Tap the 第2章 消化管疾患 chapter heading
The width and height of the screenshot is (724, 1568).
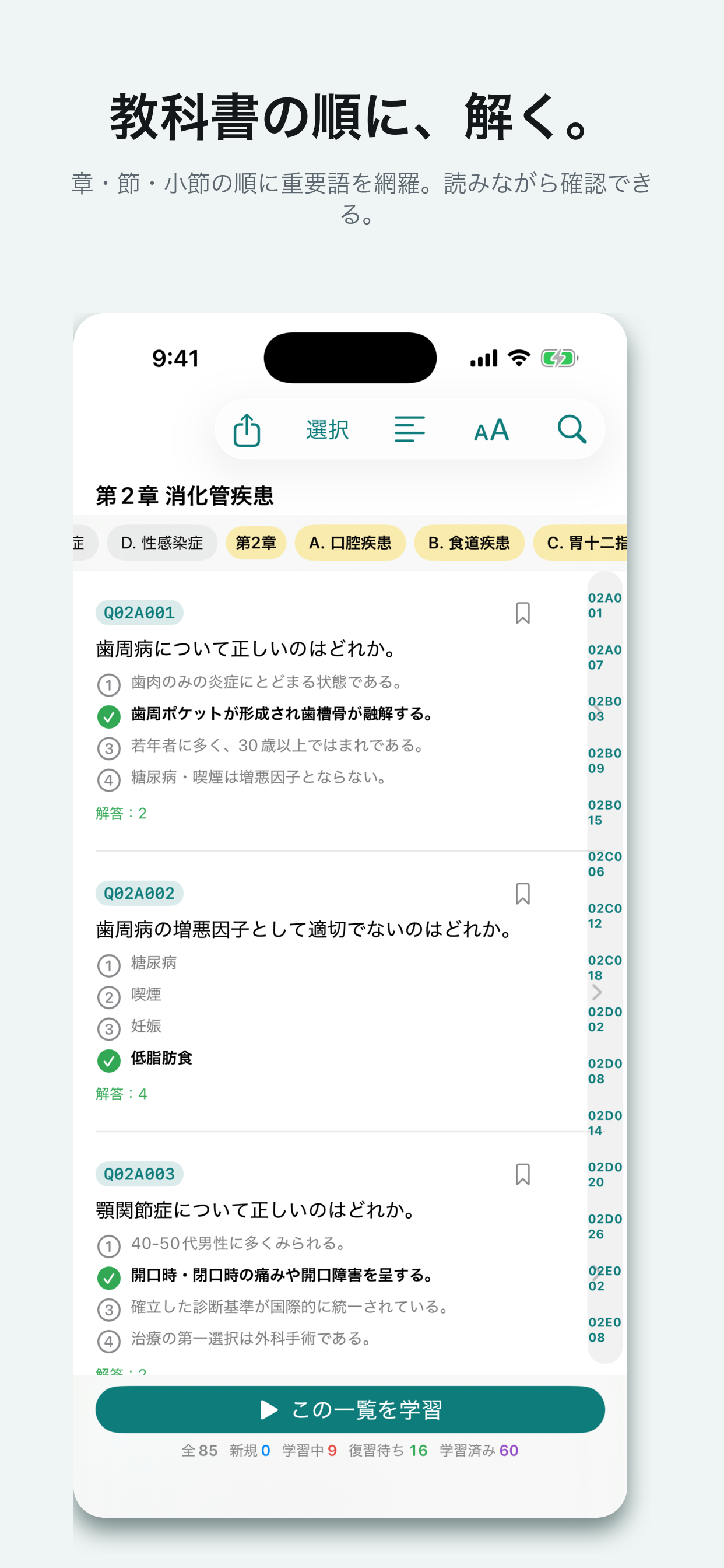(x=184, y=495)
